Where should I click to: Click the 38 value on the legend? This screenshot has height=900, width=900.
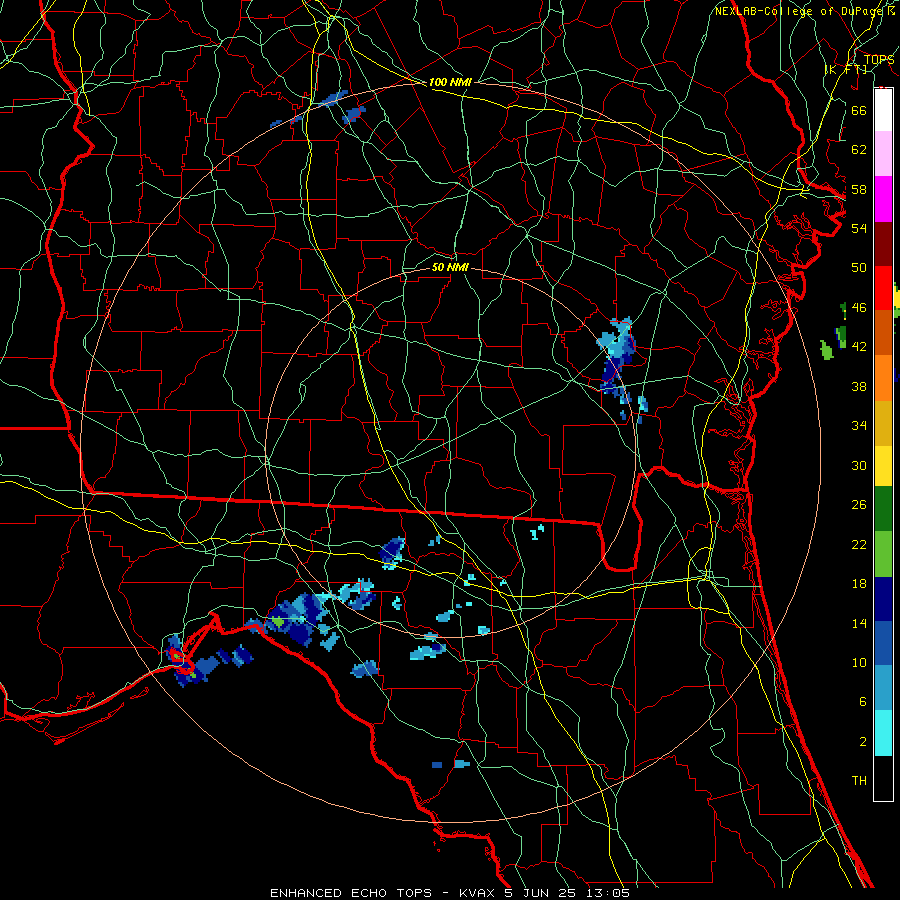(x=859, y=387)
